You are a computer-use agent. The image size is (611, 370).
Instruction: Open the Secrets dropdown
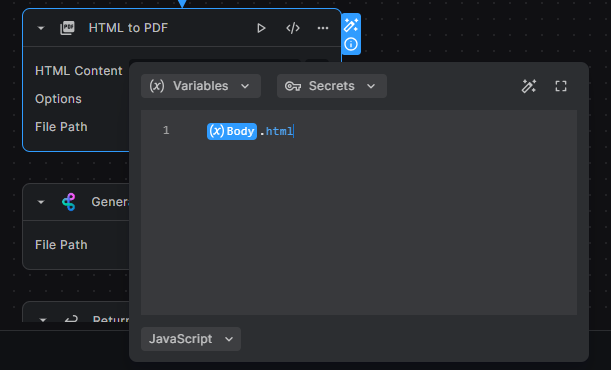pos(332,86)
